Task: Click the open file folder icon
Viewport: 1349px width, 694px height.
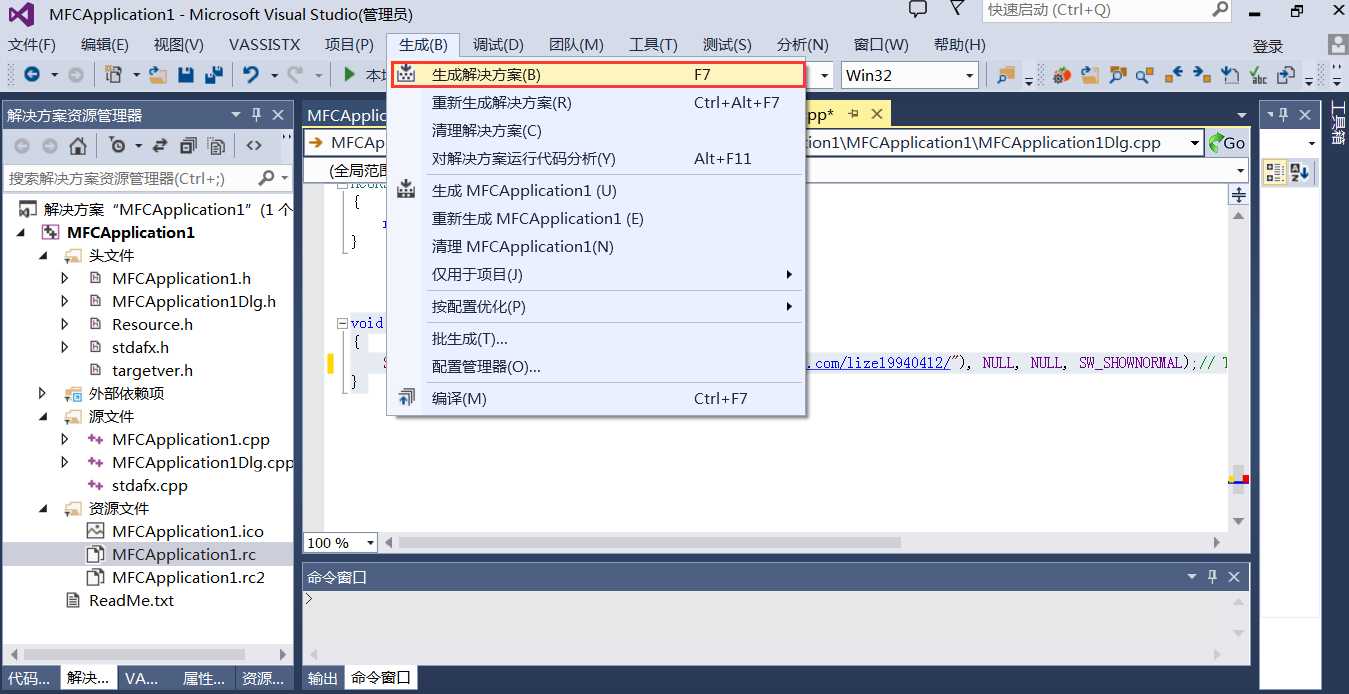Action: 158,75
